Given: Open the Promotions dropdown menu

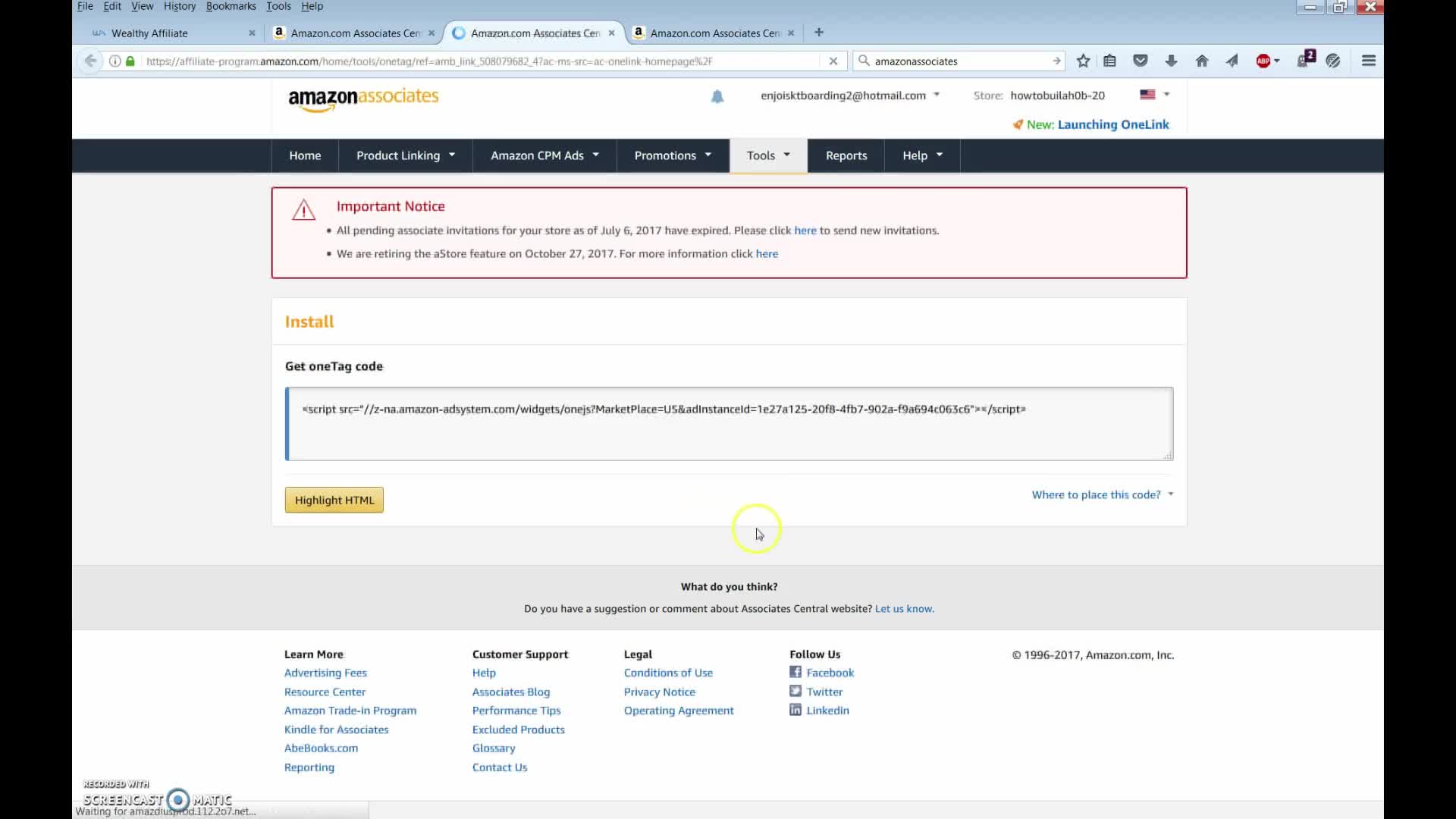Looking at the screenshot, I should tap(673, 155).
